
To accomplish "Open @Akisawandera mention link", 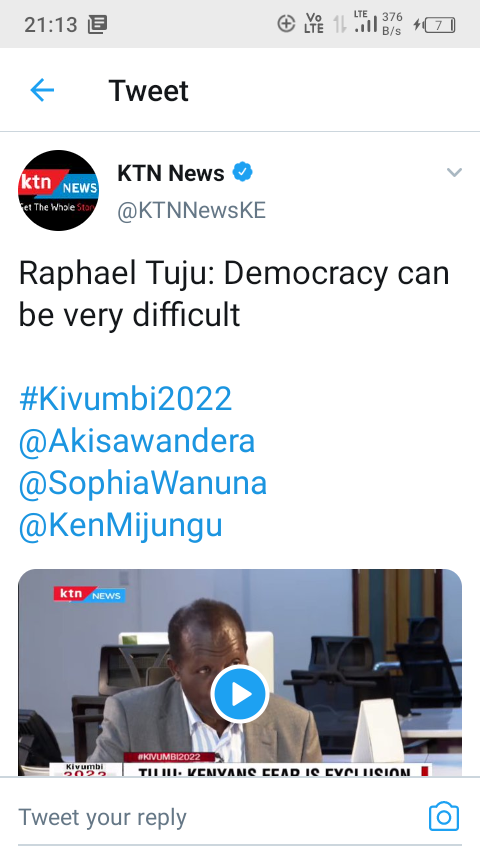I will [137, 441].
